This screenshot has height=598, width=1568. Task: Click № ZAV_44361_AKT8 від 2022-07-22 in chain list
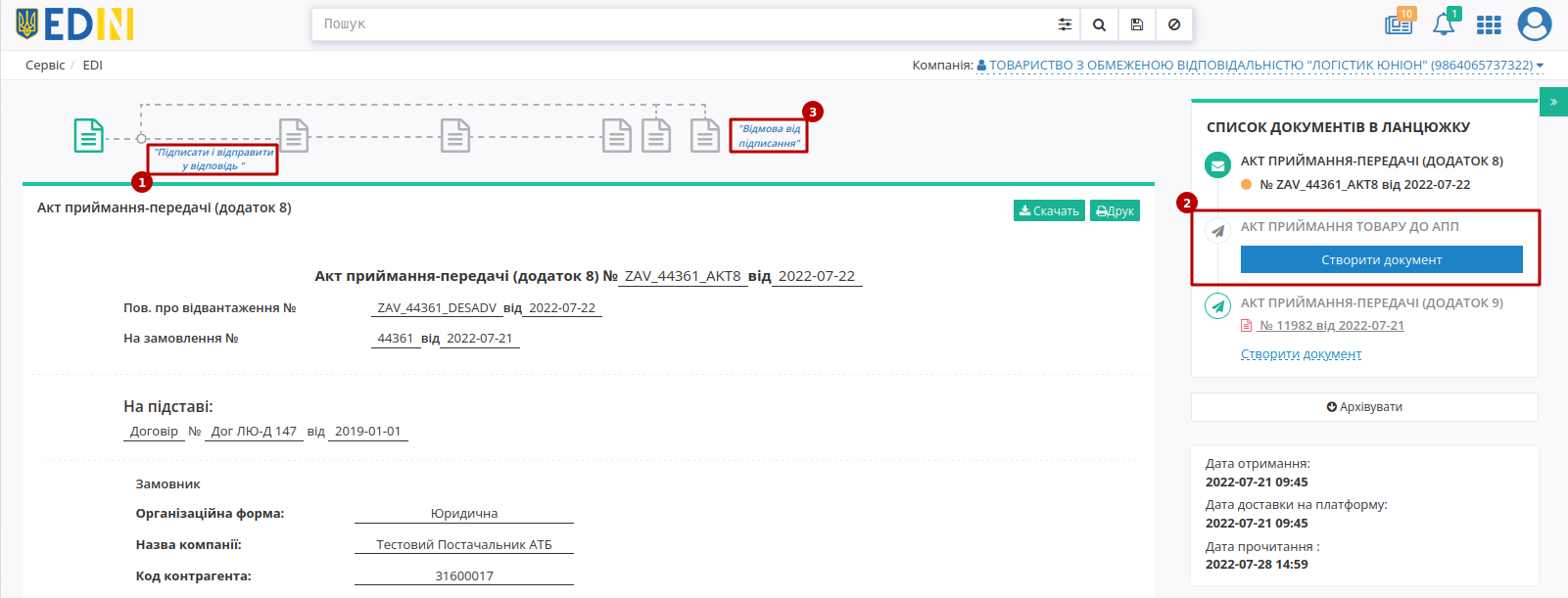(x=1364, y=185)
